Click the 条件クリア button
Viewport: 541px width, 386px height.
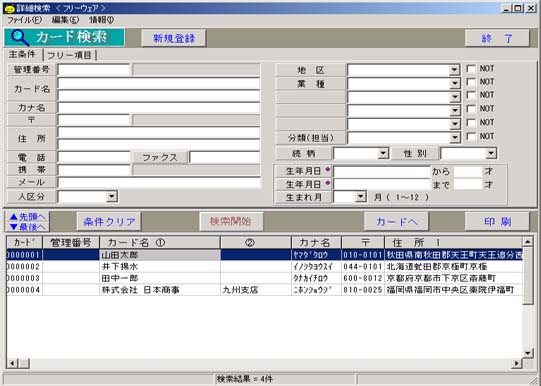point(109,221)
